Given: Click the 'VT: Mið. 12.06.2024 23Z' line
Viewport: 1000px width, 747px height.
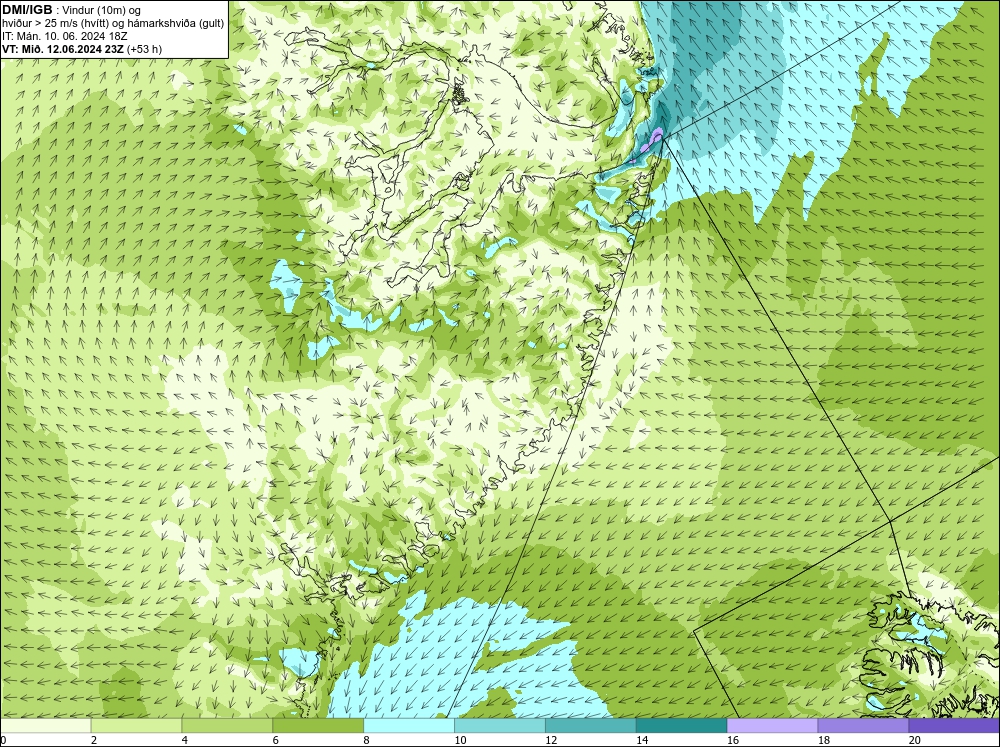Looking at the screenshot, I should coord(62,49).
